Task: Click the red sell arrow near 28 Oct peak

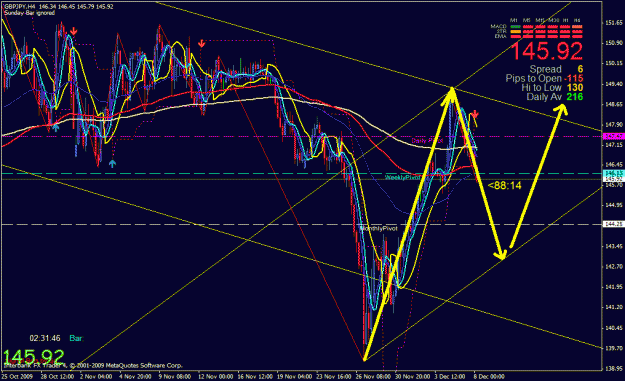Action: tap(74, 31)
